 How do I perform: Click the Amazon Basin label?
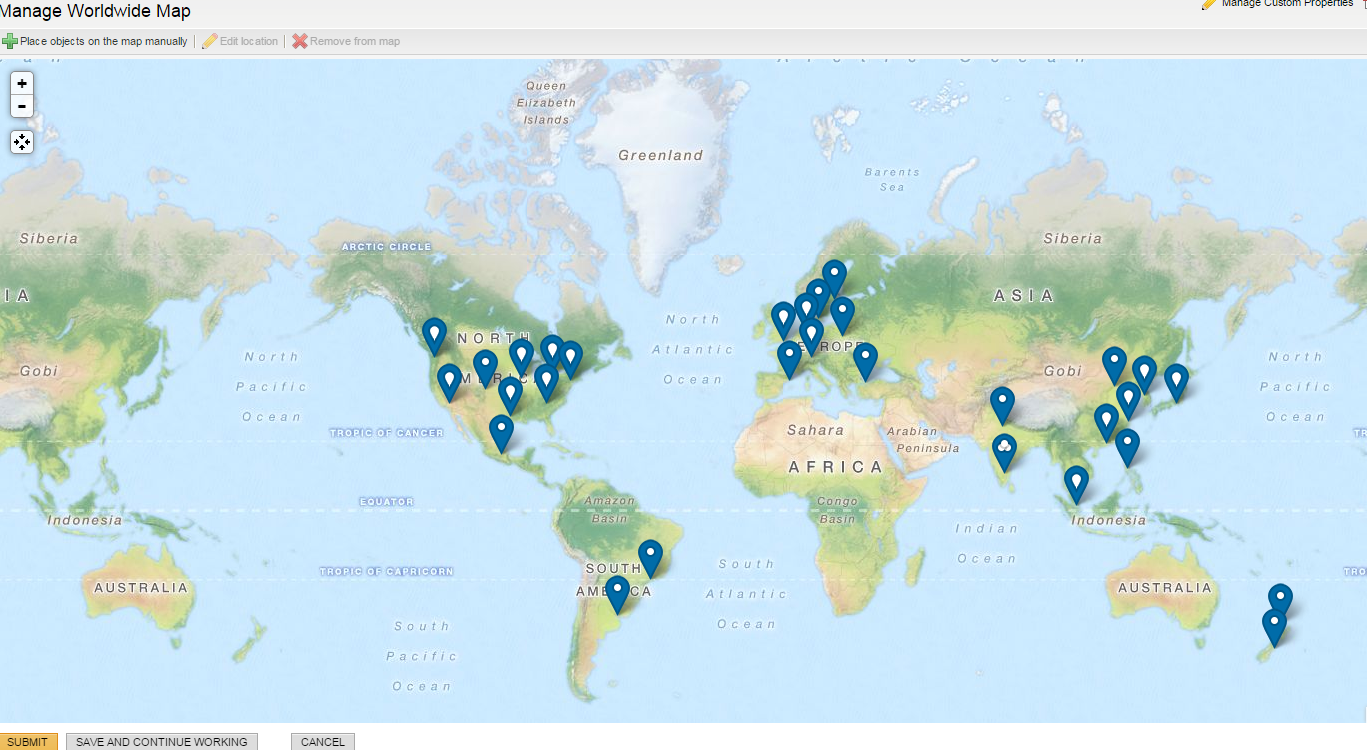(609, 510)
